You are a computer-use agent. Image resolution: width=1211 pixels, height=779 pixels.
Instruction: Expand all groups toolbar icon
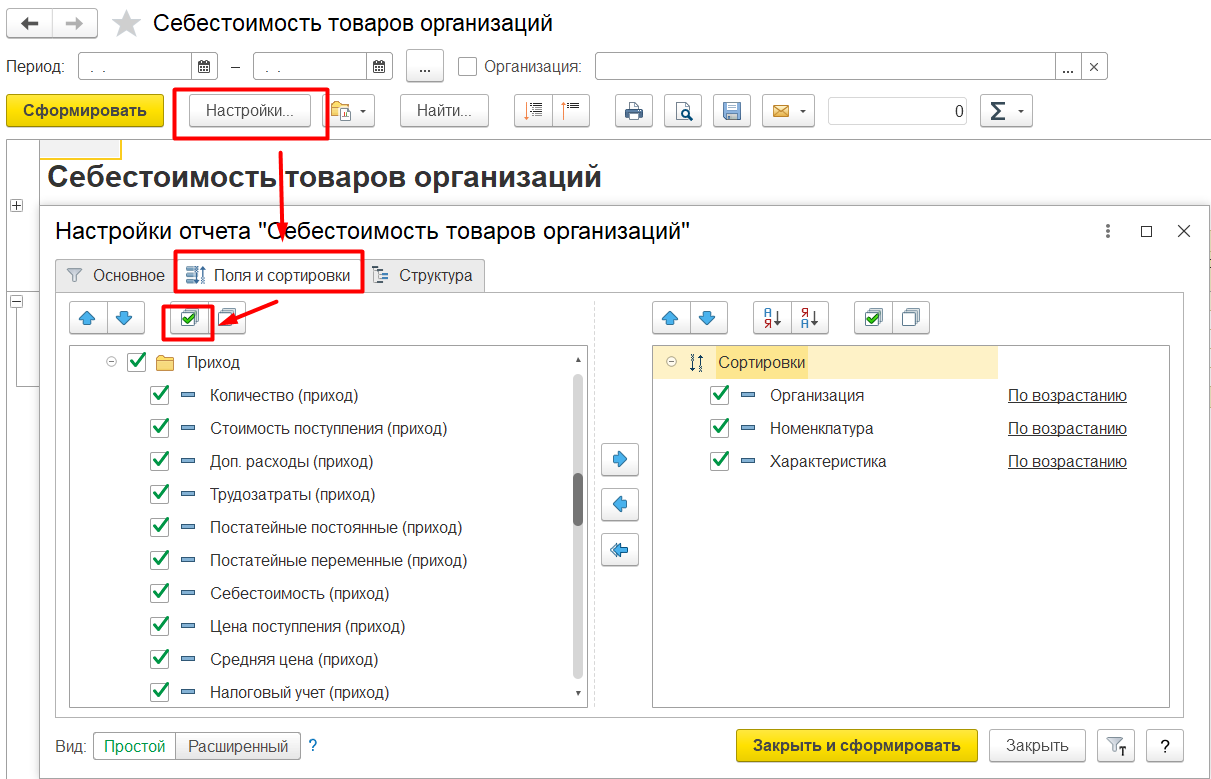tap(534, 111)
